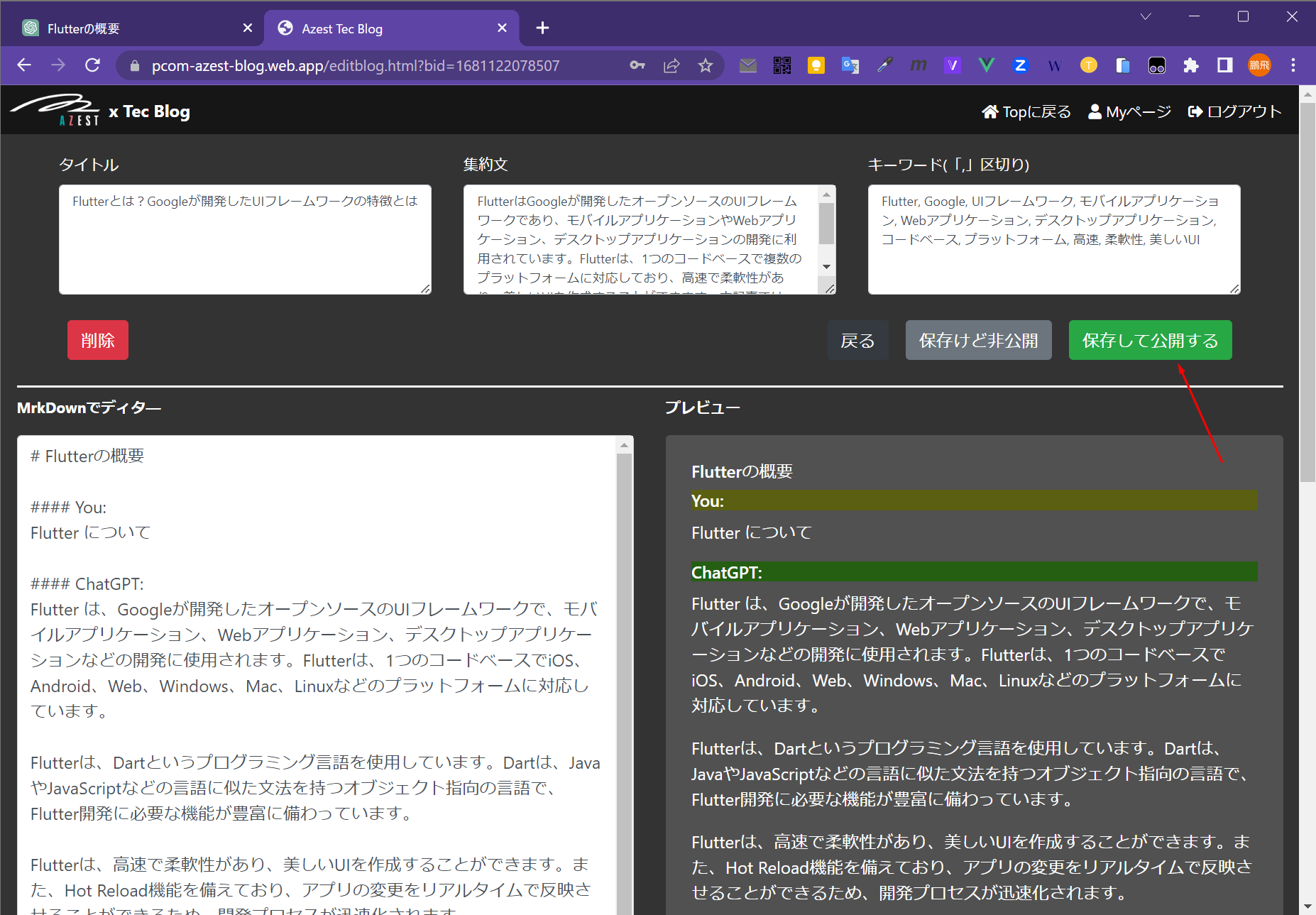Open the QR code generator extension
The width and height of the screenshot is (1316, 915).
782,66
